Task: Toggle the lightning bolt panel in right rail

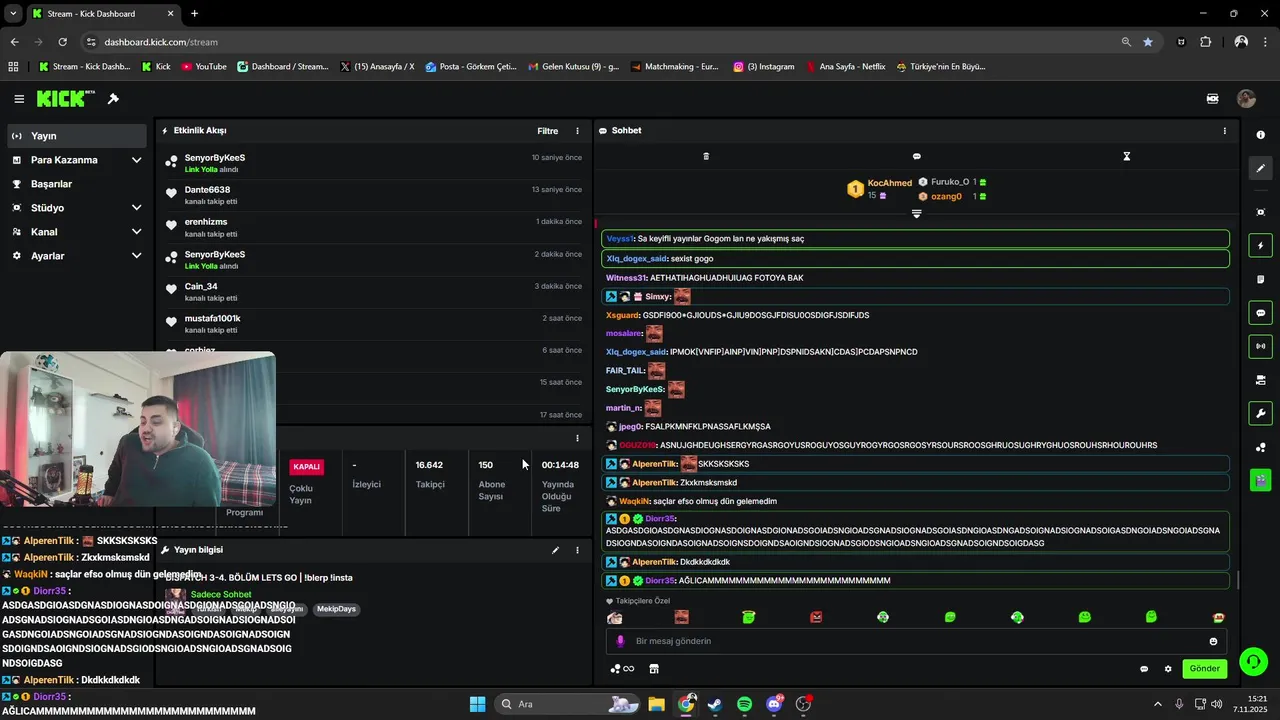Action: [1260, 246]
